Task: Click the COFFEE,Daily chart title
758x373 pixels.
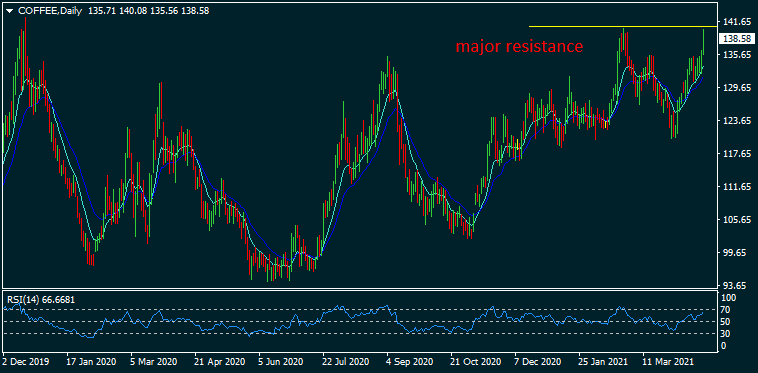Action: click(49, 11)
